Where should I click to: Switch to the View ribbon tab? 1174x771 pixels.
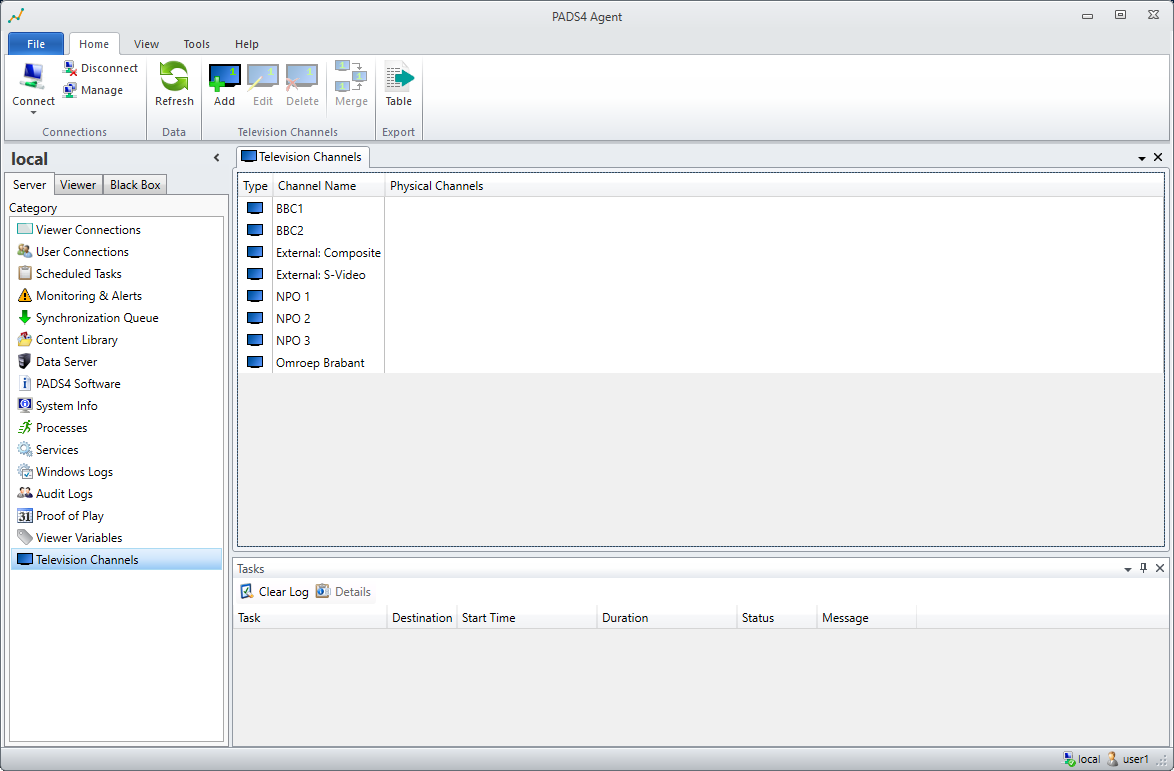146,44
